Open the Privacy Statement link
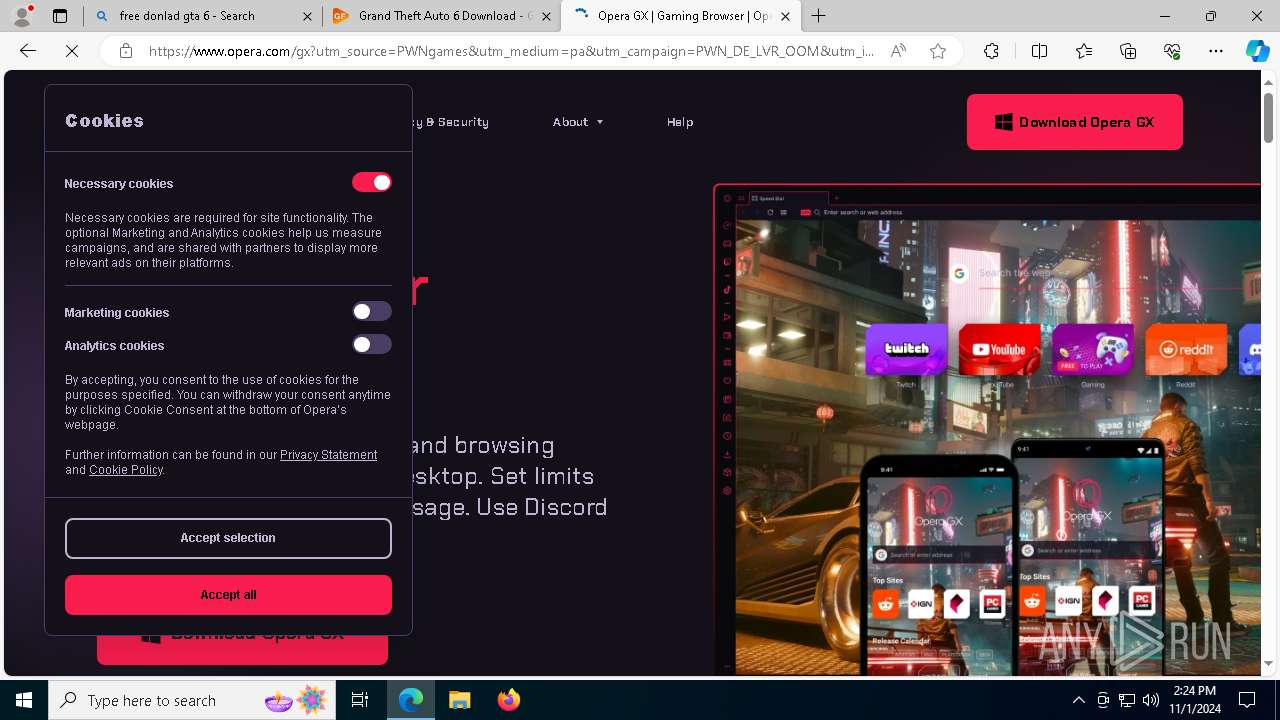The height and width of the screenshot is (720, 1280). pos(328,455)
